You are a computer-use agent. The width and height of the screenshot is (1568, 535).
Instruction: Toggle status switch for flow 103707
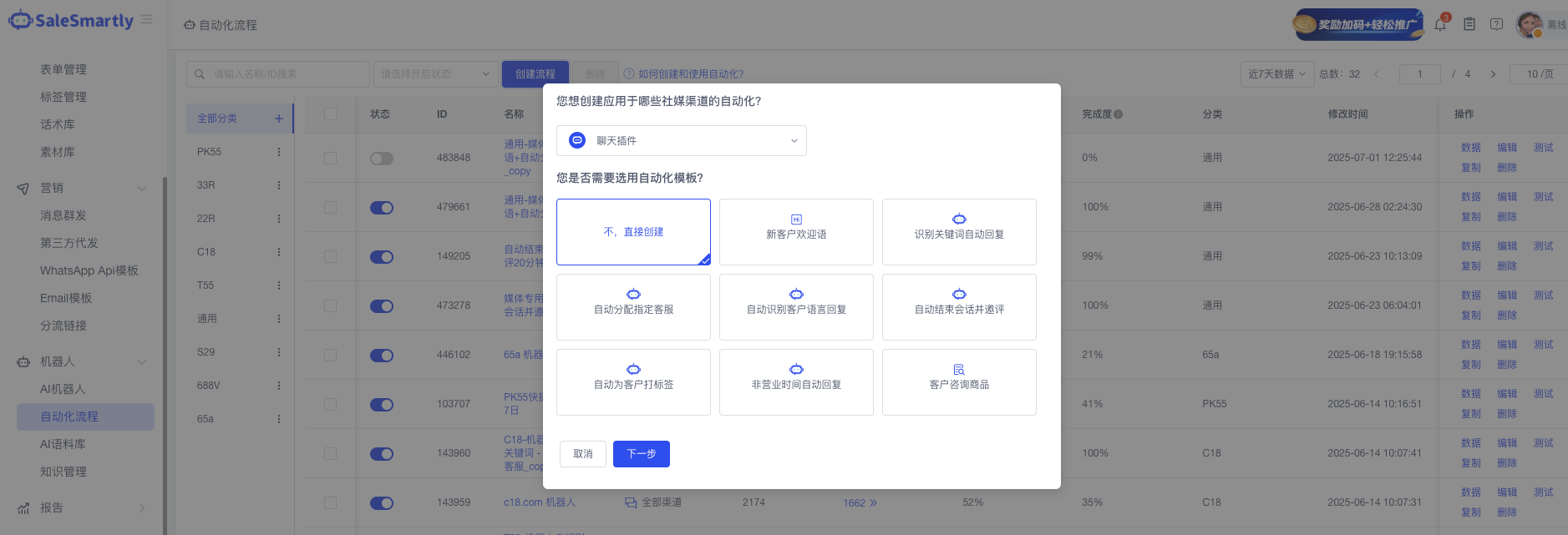pyautogui.click(x=382, y=405)
